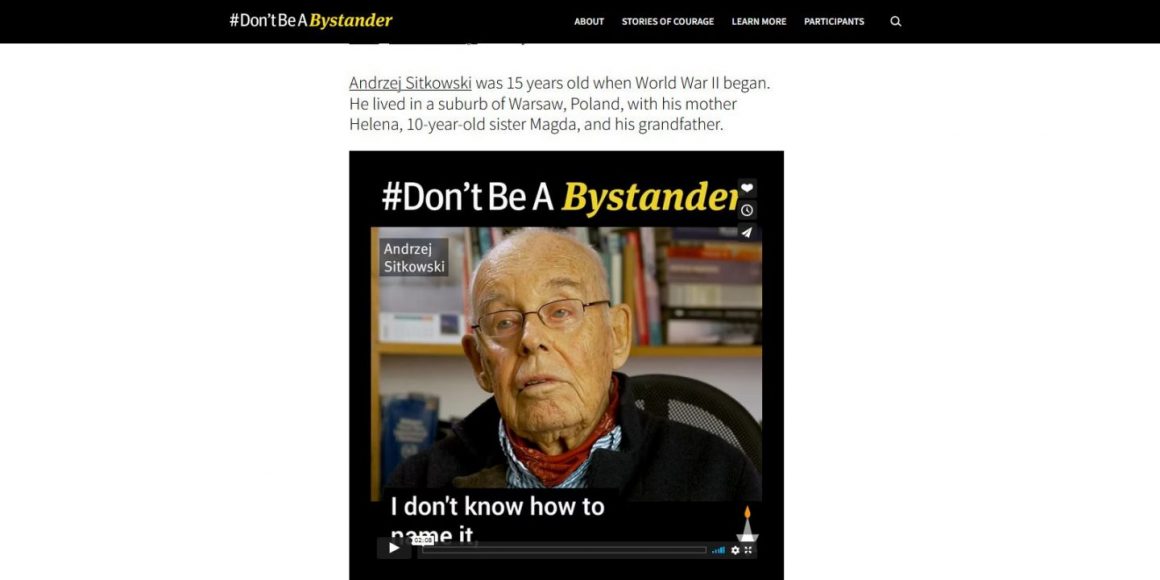Click the video frame of Andrzej Sitkowski
1160x580 pixels.
tap(566, 364)
